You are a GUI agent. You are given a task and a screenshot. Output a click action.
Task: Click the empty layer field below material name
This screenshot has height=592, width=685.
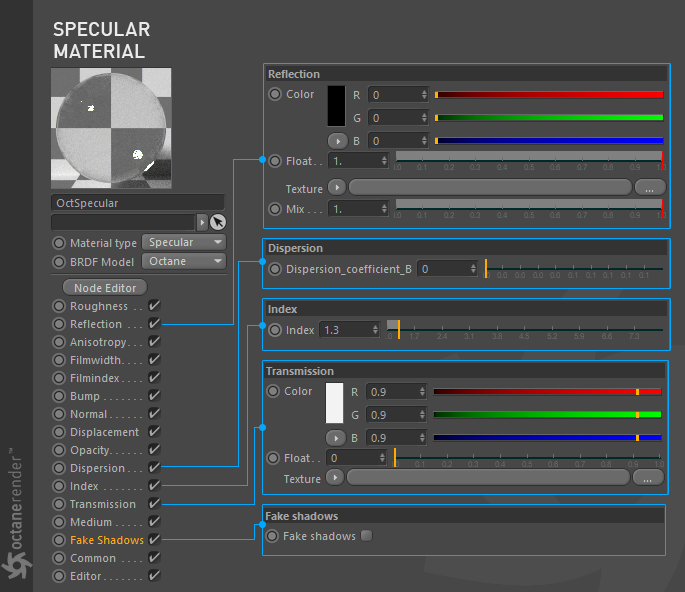(123, 222)
